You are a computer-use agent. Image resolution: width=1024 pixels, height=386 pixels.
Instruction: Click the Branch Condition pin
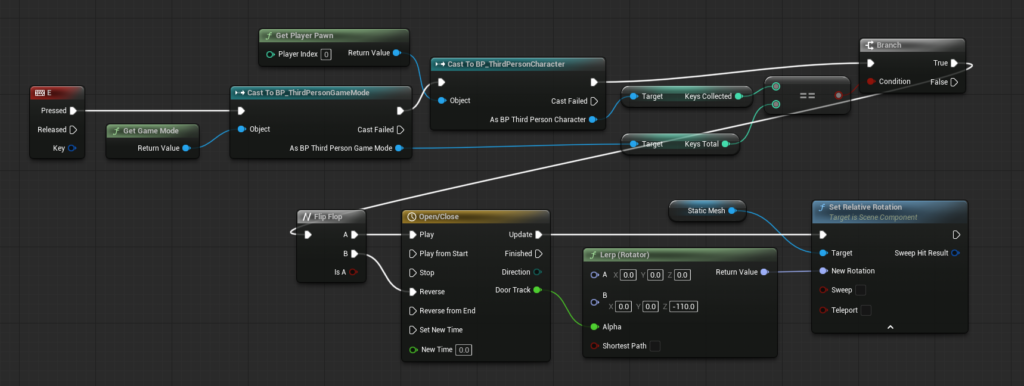[x=871, y=82]
